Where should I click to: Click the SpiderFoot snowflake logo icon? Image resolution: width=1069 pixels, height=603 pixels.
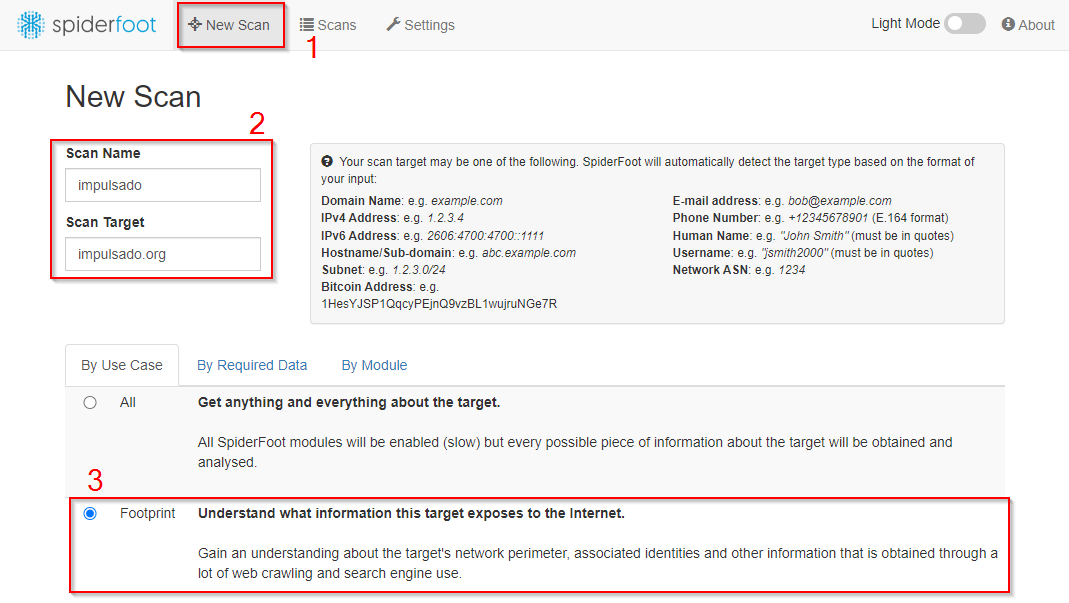click(32, 25)
